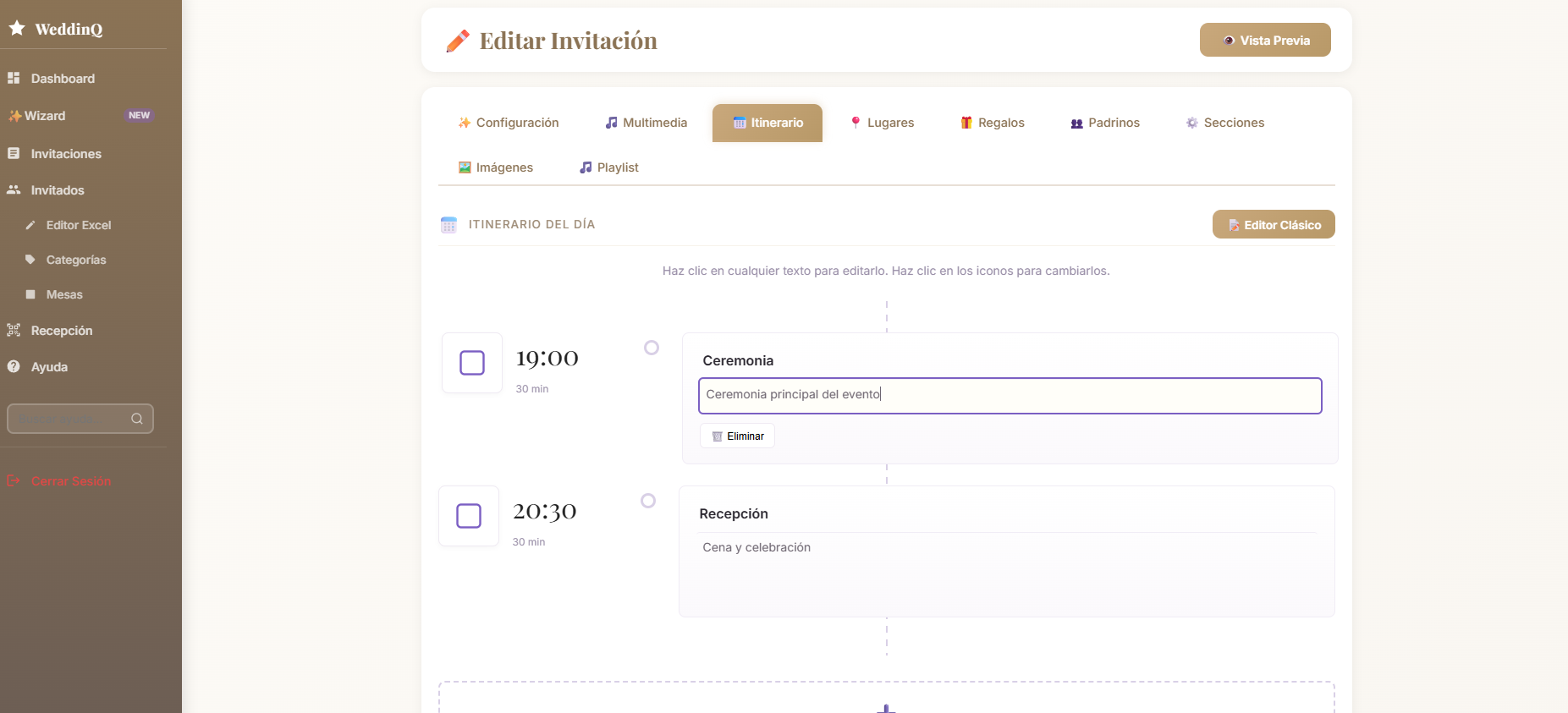Toggle the icon box for 20:30 event

point(469,516)
